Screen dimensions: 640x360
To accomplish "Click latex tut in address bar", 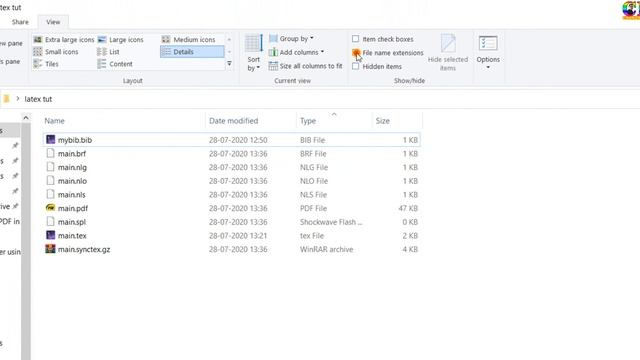I will coord(38,99).
